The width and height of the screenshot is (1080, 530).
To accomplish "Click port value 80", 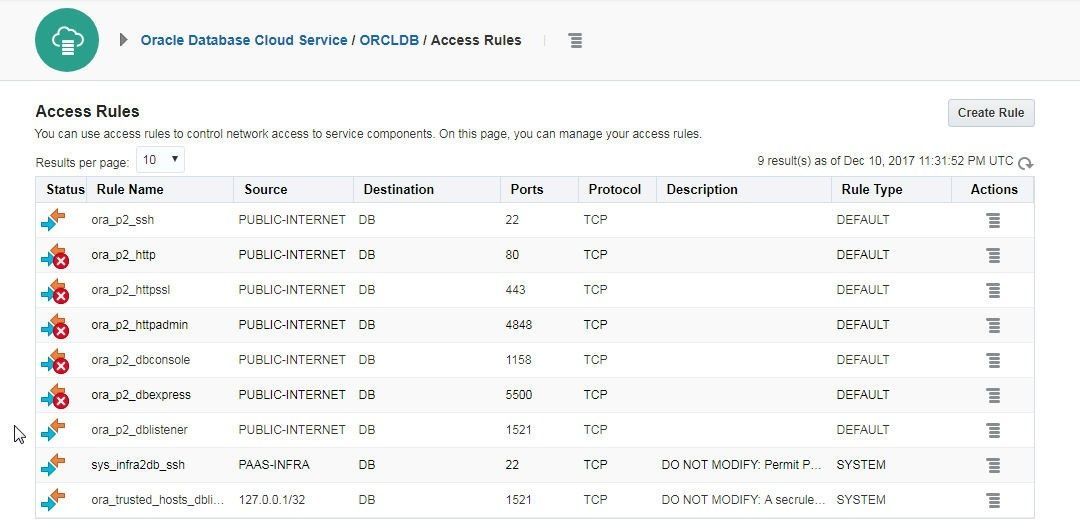I will (512, 255).
